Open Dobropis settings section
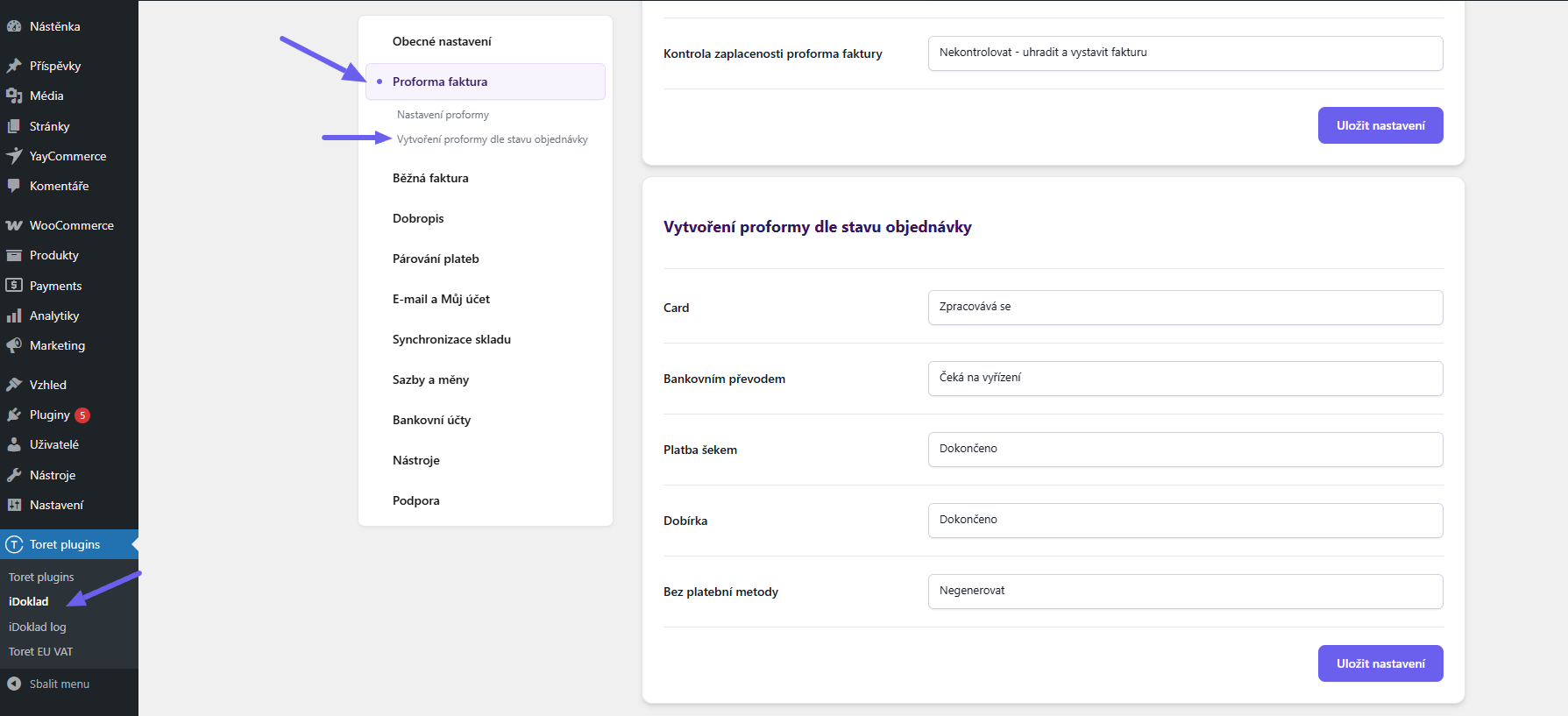Screen dimensions: 1568x716 click(x=418, y=218)
